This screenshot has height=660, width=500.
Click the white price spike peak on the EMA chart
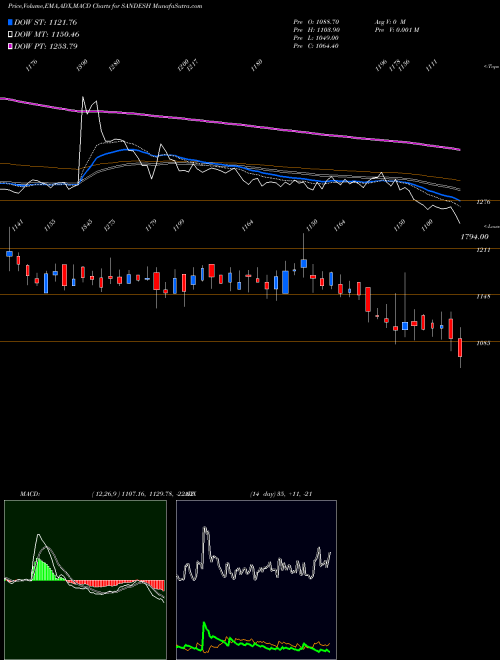pos(83,98)
